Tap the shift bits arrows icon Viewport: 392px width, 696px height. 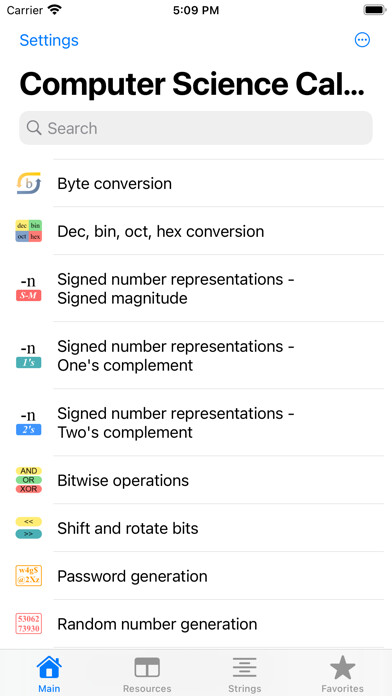(29, 528)
